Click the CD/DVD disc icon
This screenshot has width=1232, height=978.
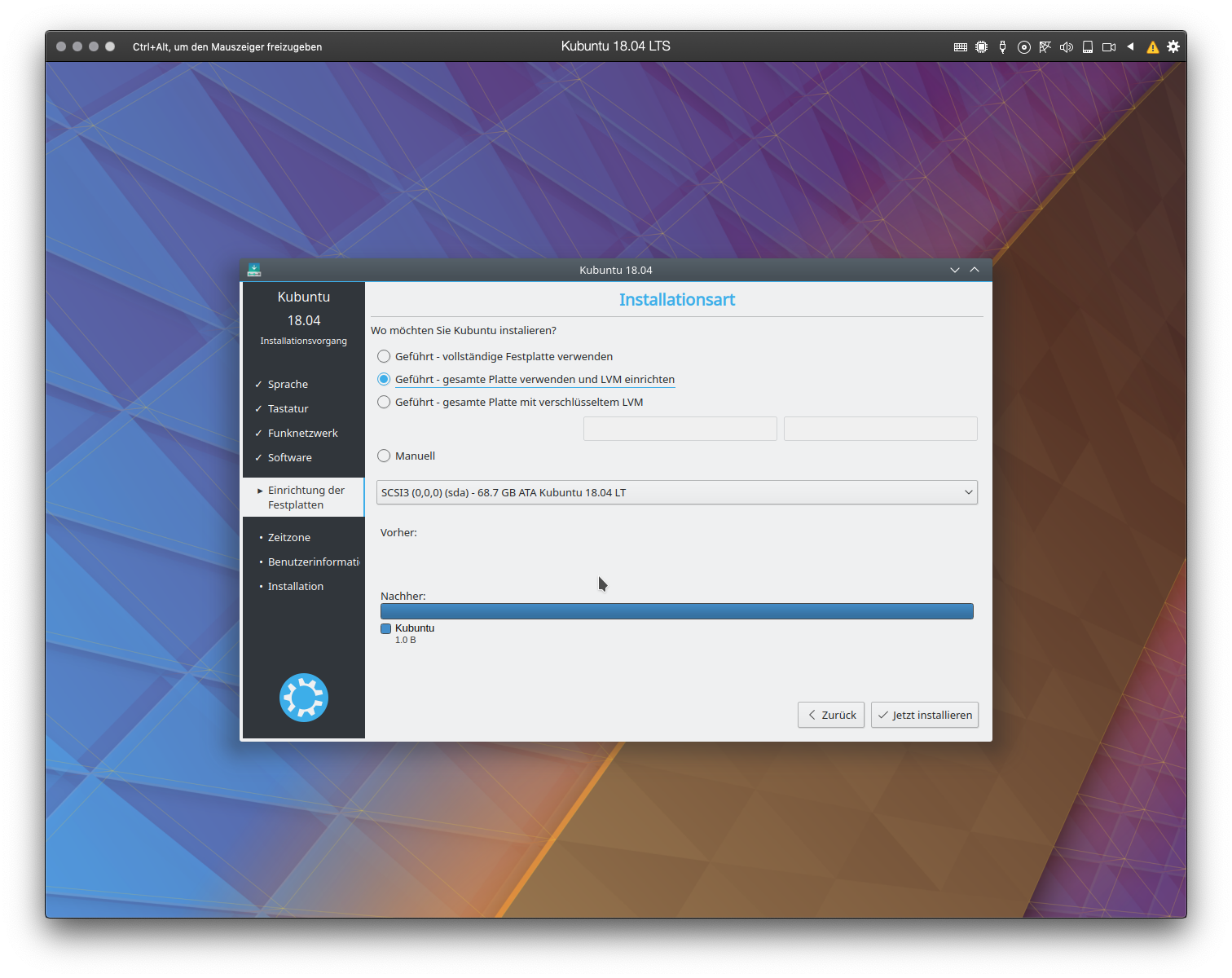[x=1024, y=47]
